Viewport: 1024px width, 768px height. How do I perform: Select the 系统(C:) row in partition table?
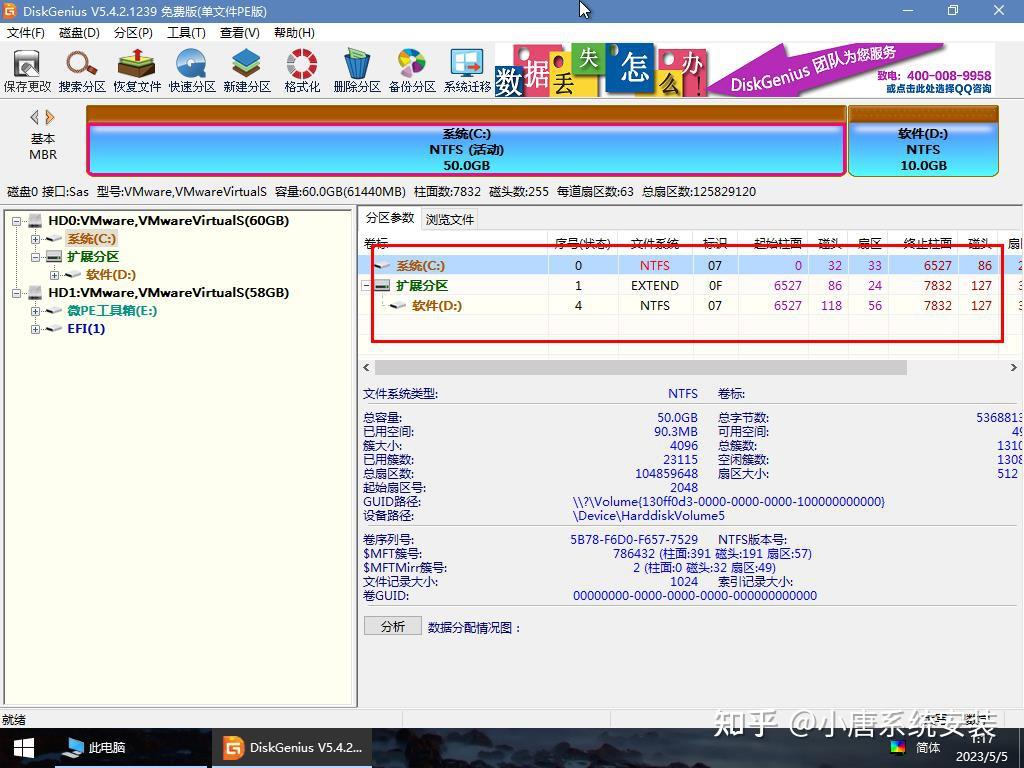tap(690, 265)
